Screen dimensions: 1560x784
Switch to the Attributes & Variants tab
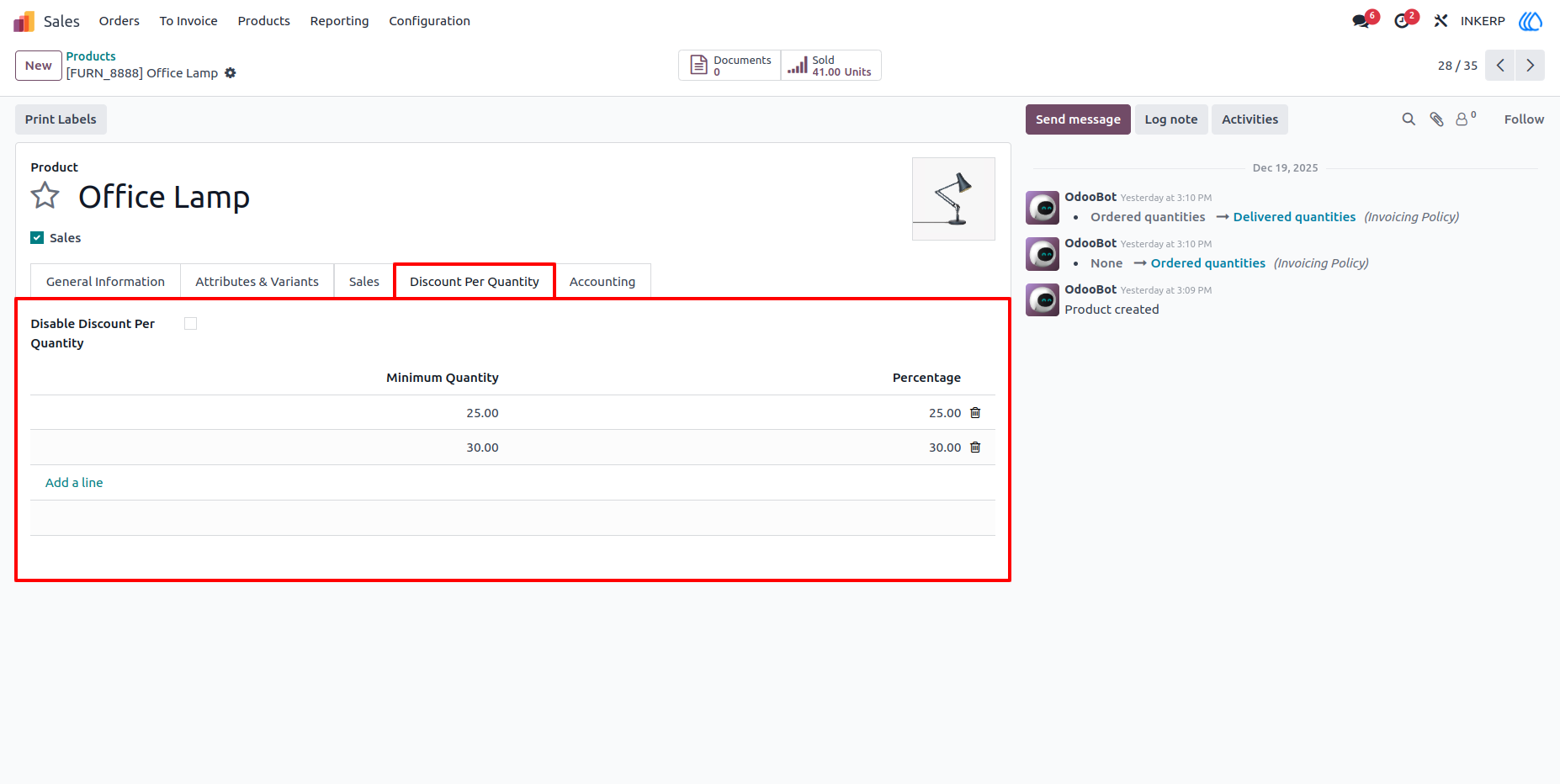tap(257, 282)
